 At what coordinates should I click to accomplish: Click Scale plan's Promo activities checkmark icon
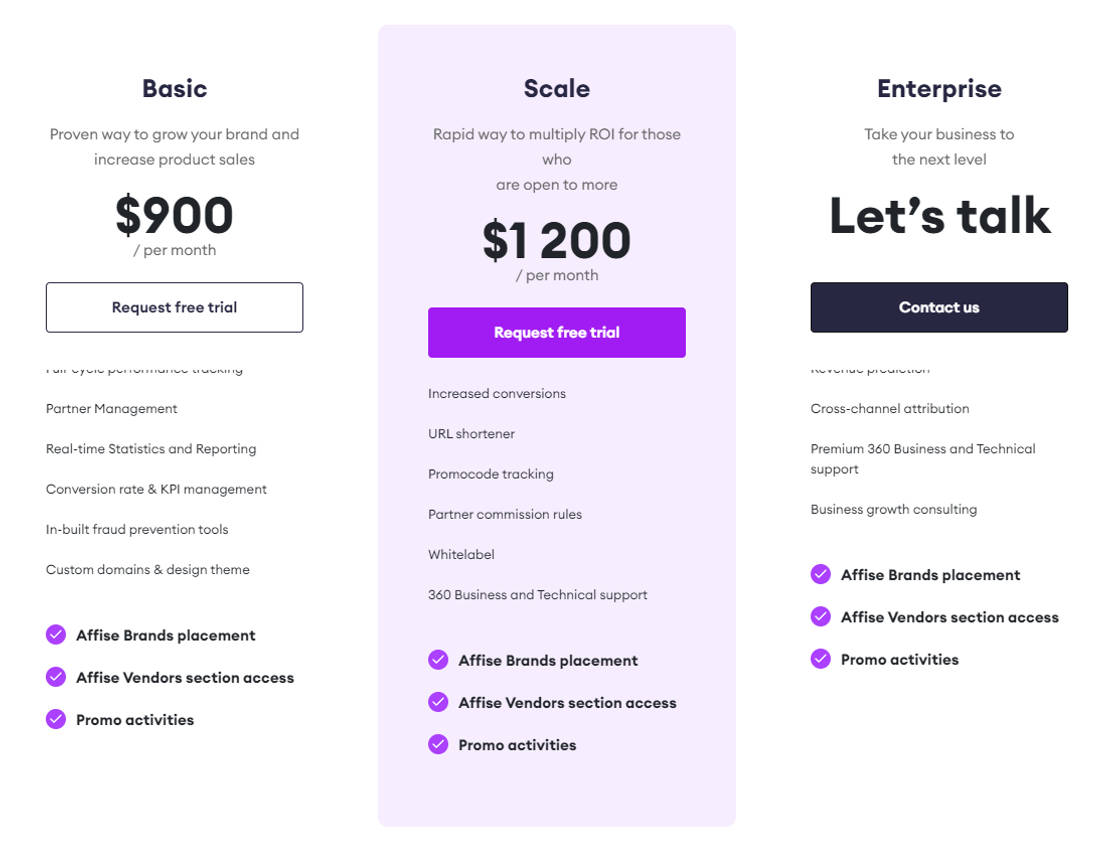pyautogui.click(x=438, y=744)
